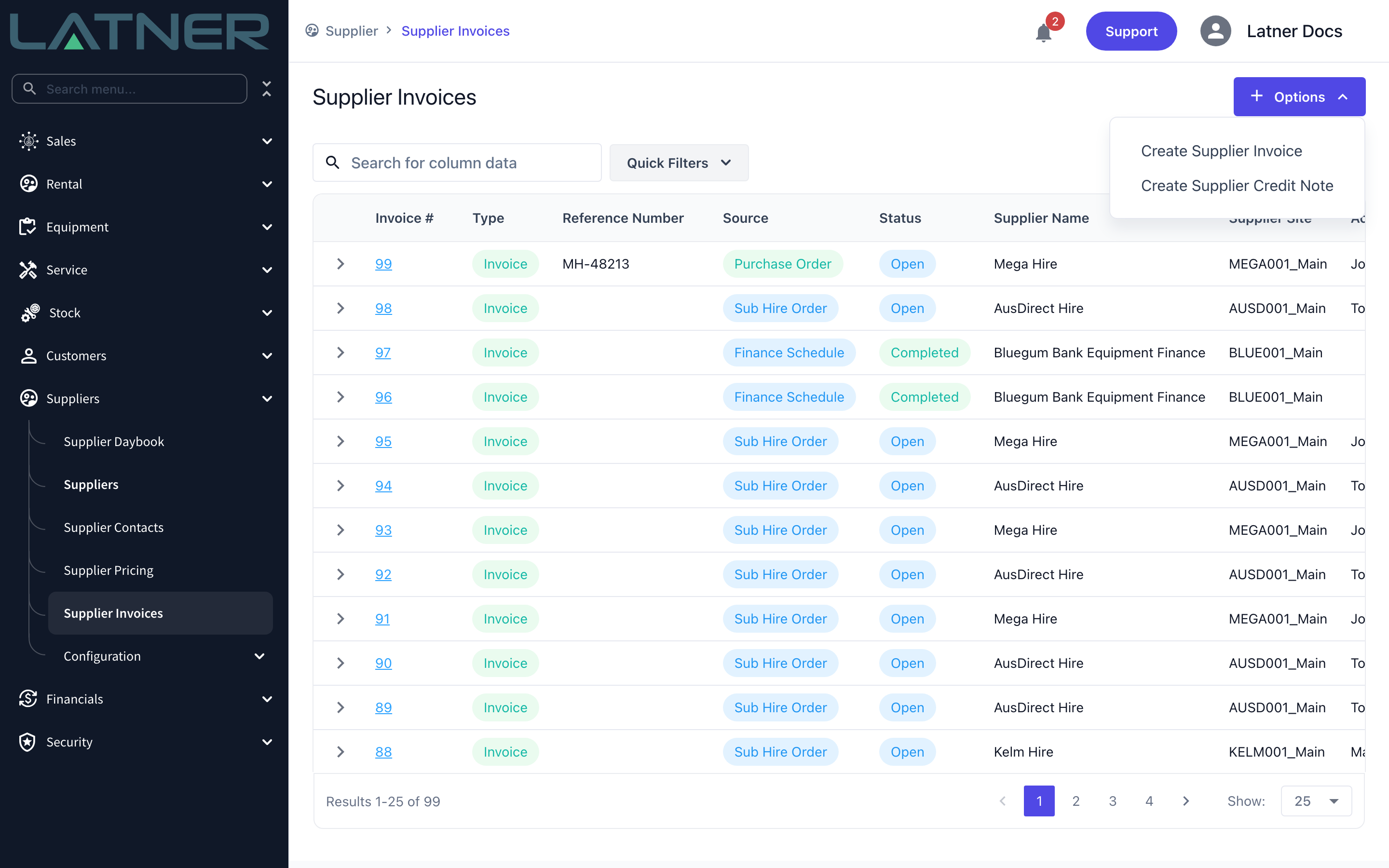Click Purchase Order source badge
The image size is (1389, 868).
tap(782, 263)
